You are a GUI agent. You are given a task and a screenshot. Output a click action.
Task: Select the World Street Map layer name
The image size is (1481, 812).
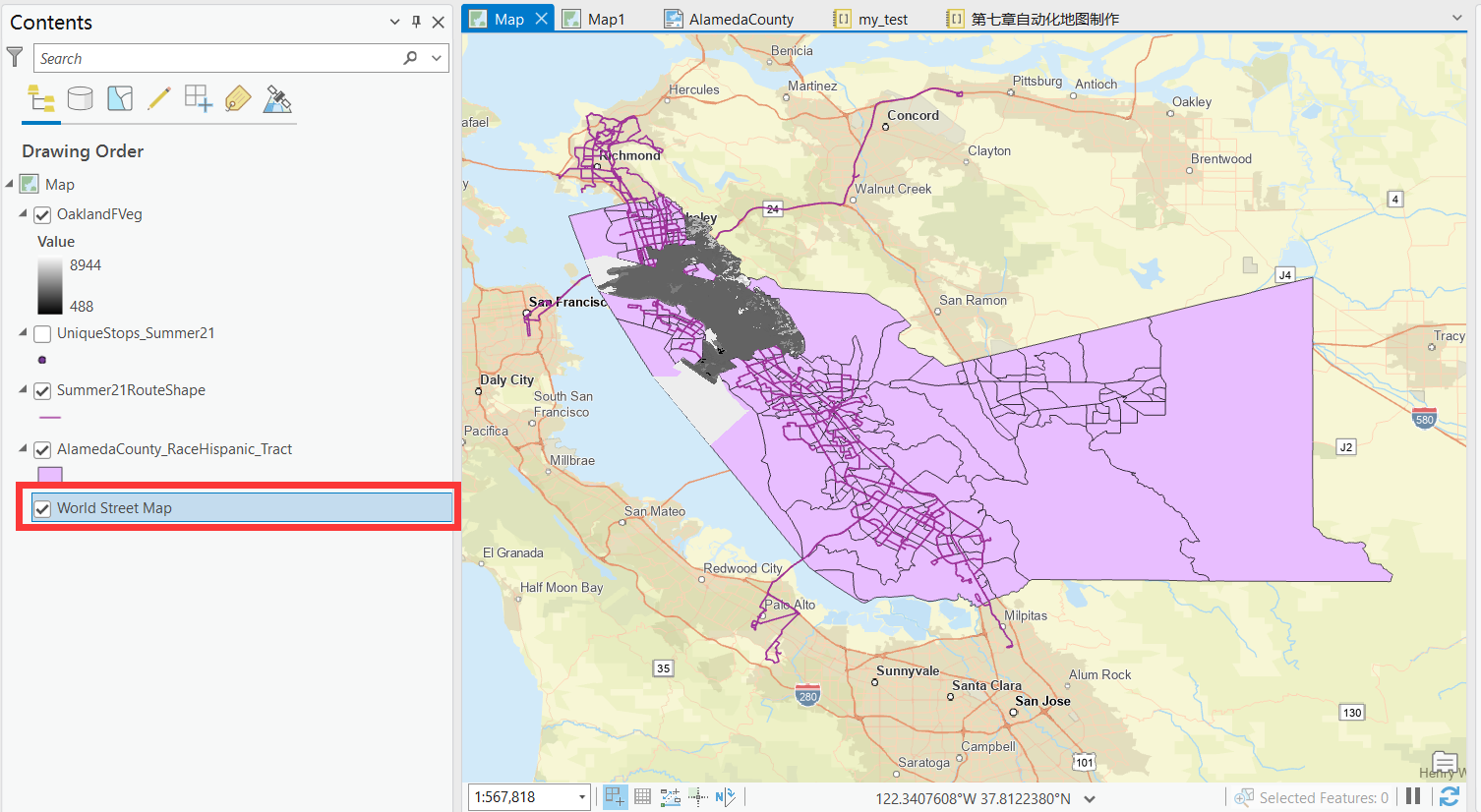pos(114,507)
